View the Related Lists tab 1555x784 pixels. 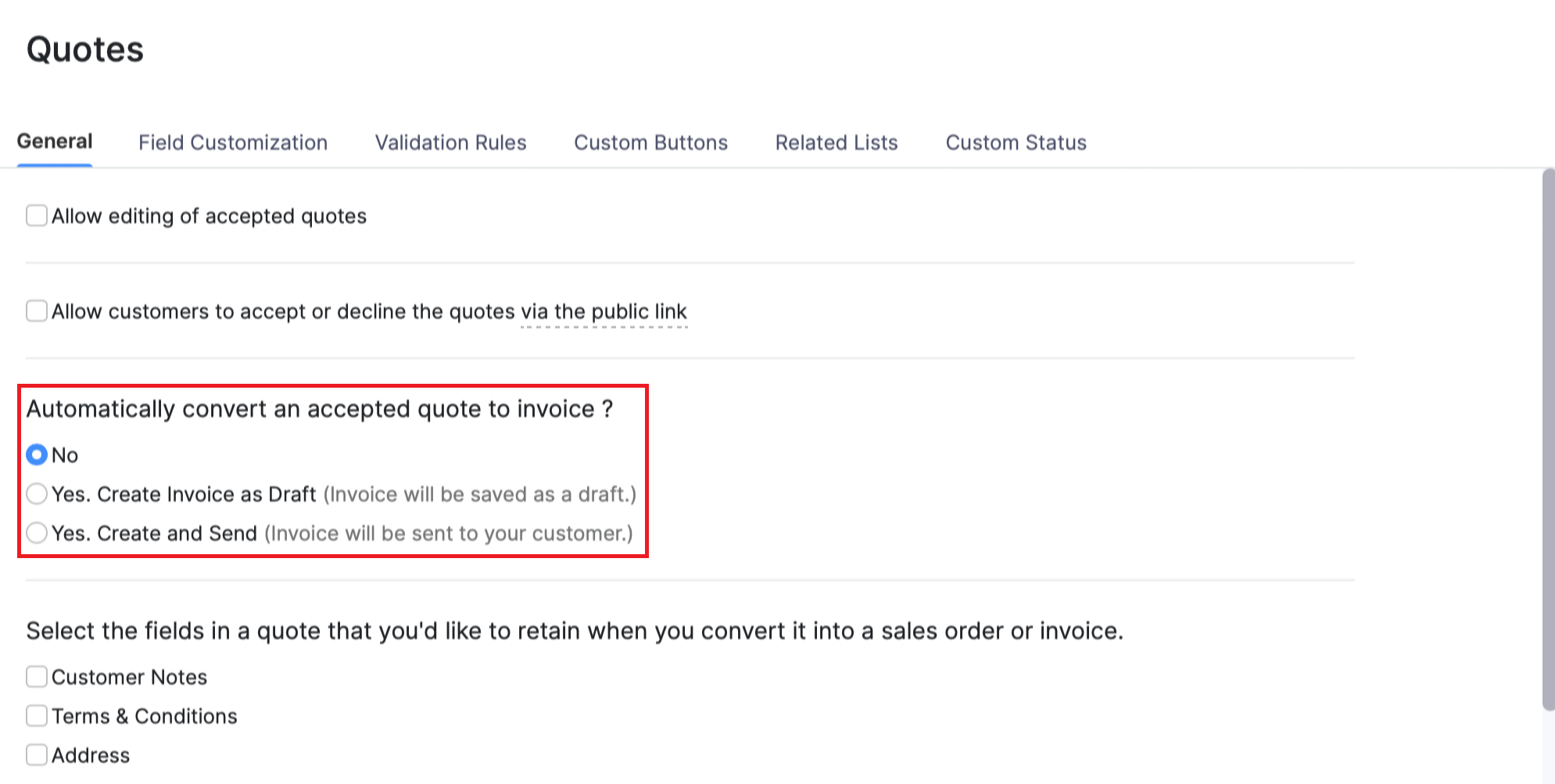[836, 142]
